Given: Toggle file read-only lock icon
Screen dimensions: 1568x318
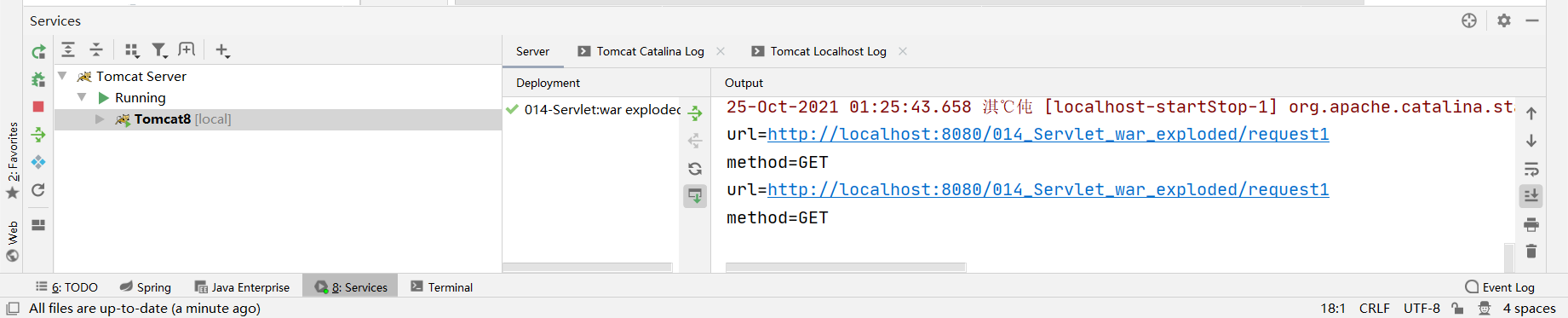Looking at the screenshot, I should click(x=1457, y=309).
